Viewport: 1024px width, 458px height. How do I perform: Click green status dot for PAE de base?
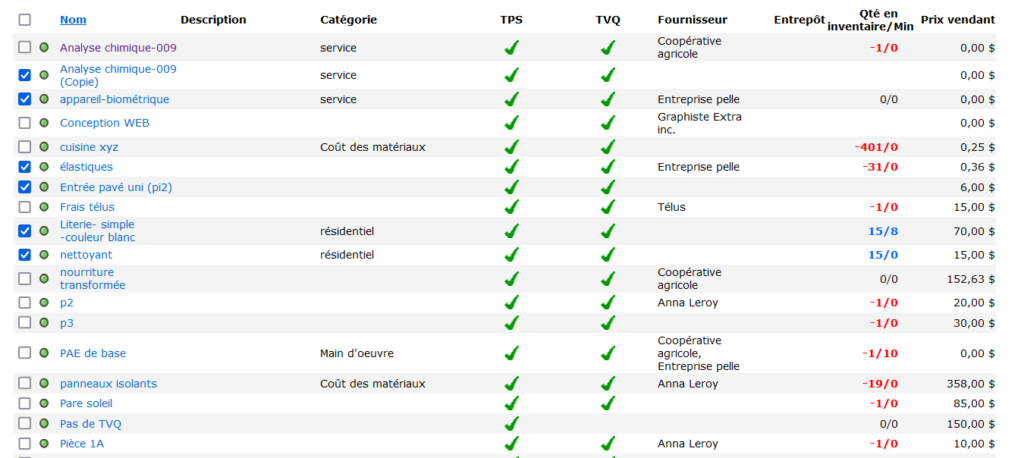click(44, 353)
